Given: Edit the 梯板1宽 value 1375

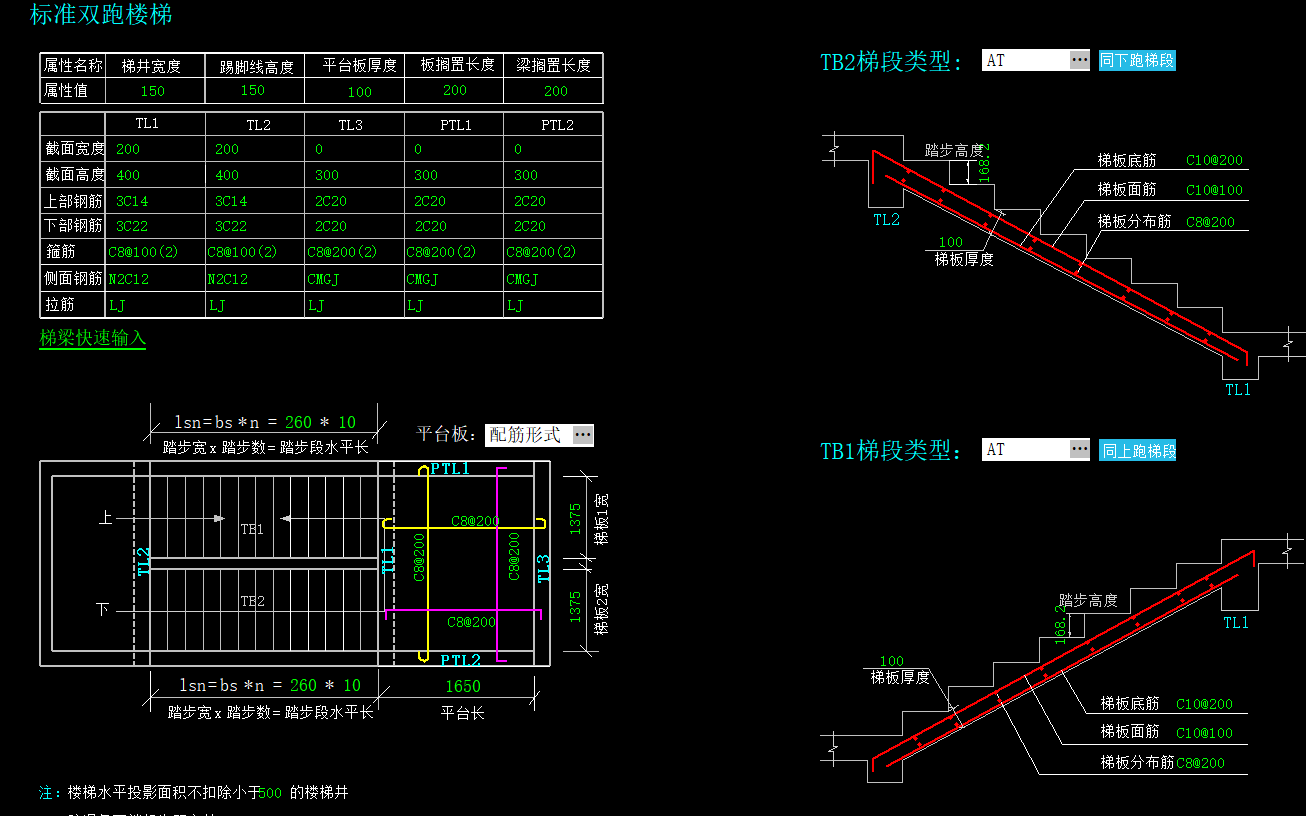Looking at the screenshot, I should (x=575, y=519).
